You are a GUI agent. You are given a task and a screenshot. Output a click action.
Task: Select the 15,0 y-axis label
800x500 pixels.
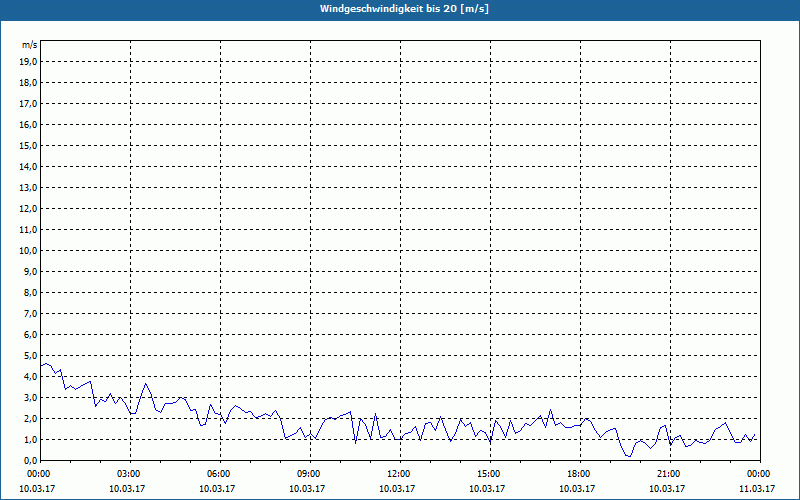click(28, 145)
